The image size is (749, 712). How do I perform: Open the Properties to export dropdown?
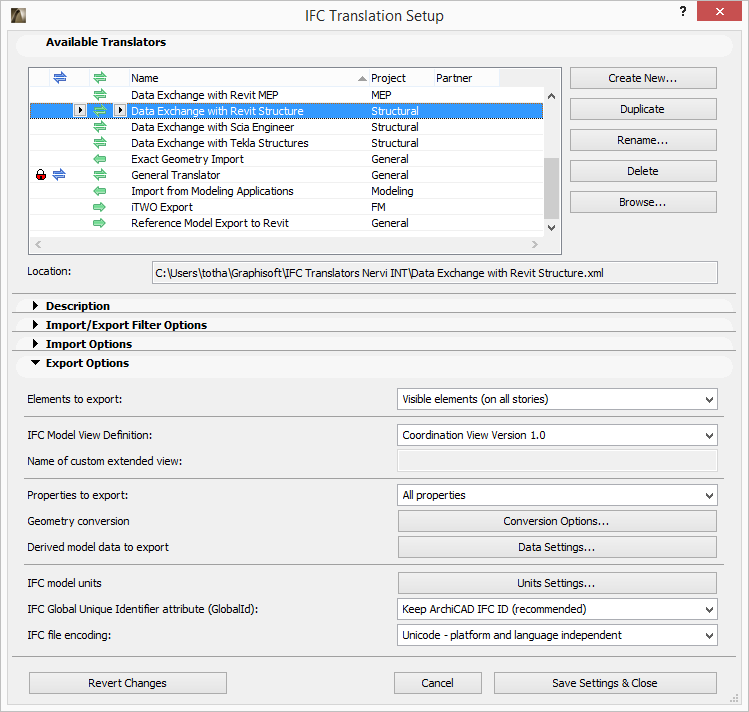click(557, 495)
